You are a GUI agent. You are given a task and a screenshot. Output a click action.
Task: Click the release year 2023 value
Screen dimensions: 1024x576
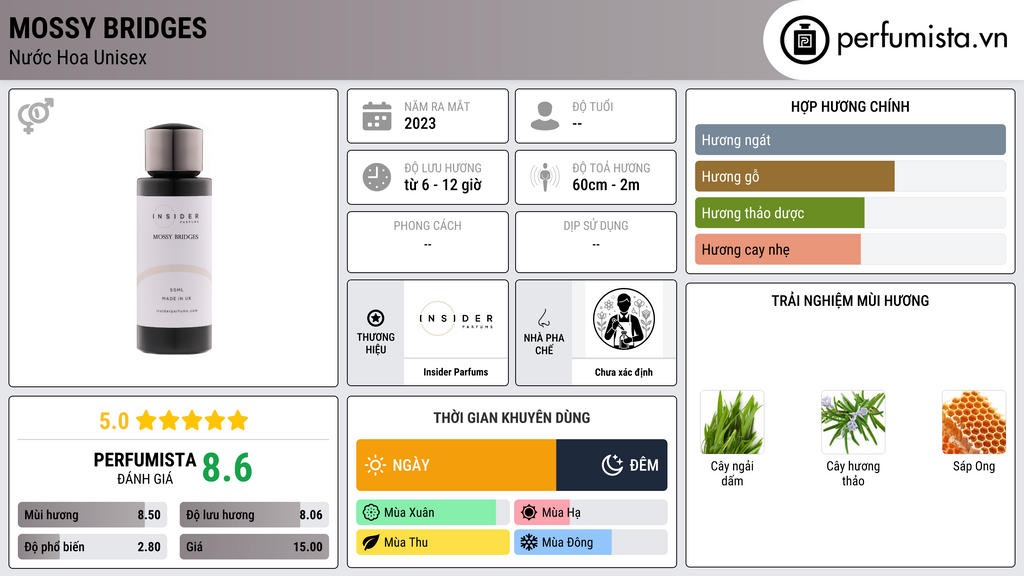point(420,123)
